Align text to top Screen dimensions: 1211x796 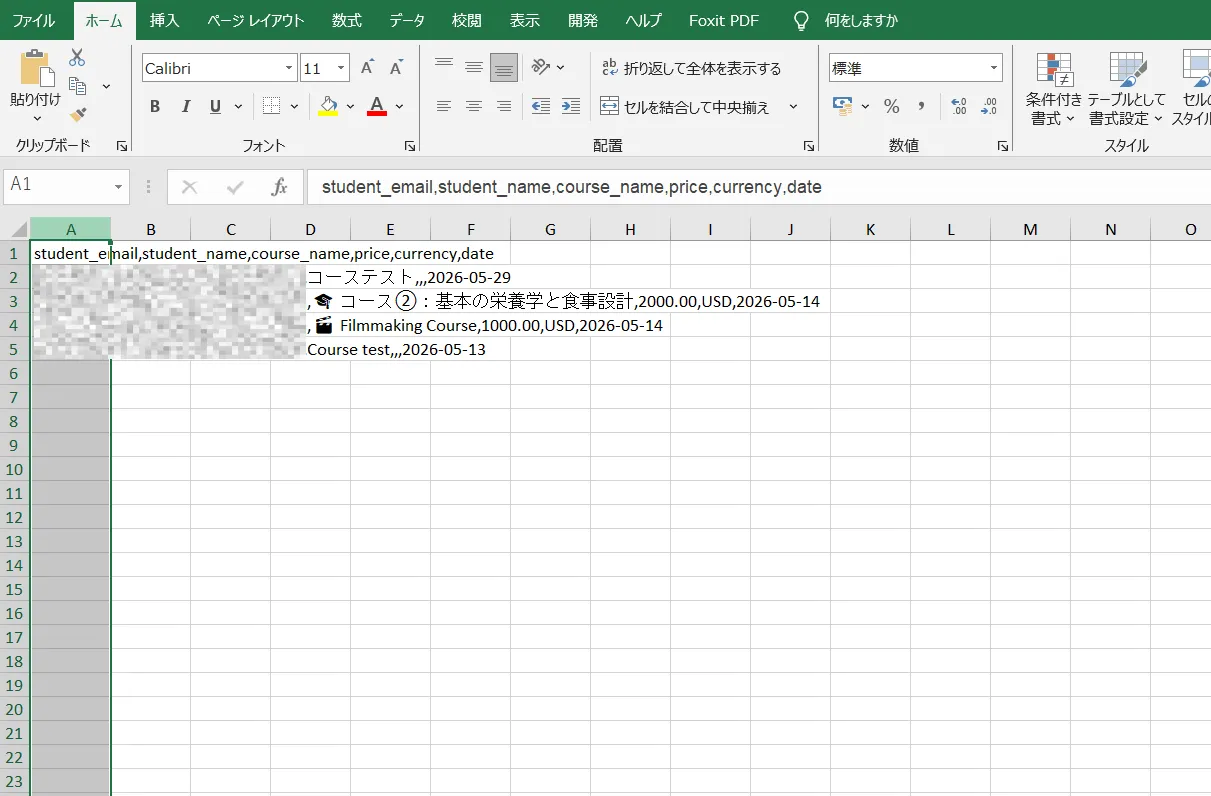pos(444,67)
